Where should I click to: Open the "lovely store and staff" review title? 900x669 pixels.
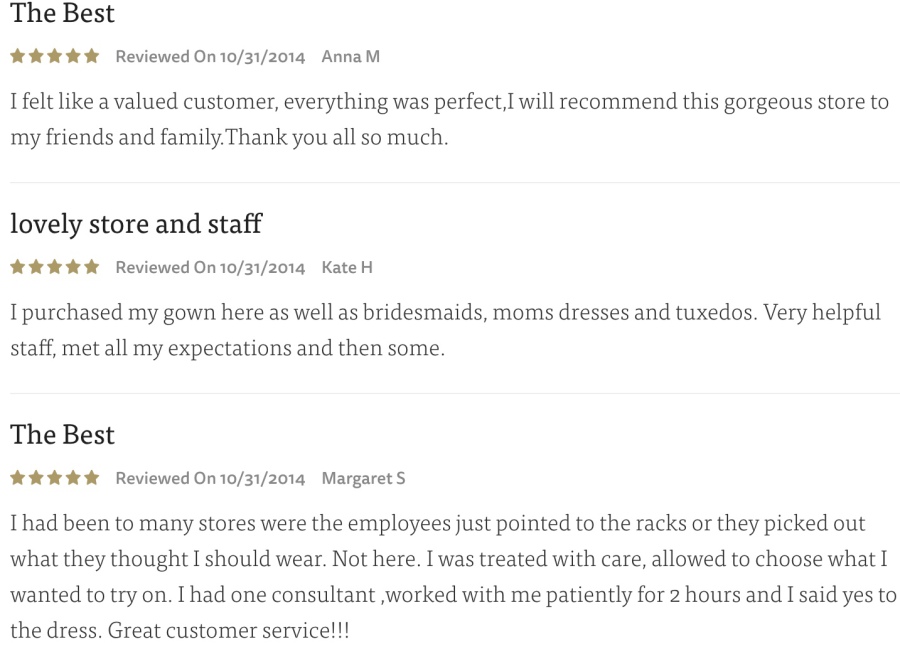pos(136,223)
